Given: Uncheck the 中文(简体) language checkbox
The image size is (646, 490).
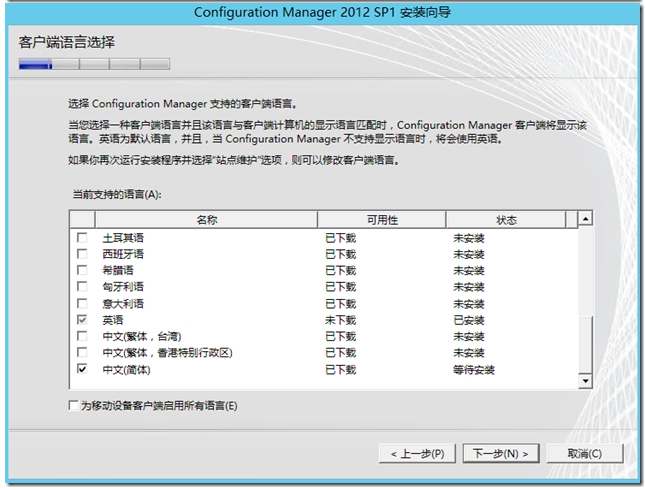Looking at the screenshot, I should pyautogui.click(x=82, y=369).
